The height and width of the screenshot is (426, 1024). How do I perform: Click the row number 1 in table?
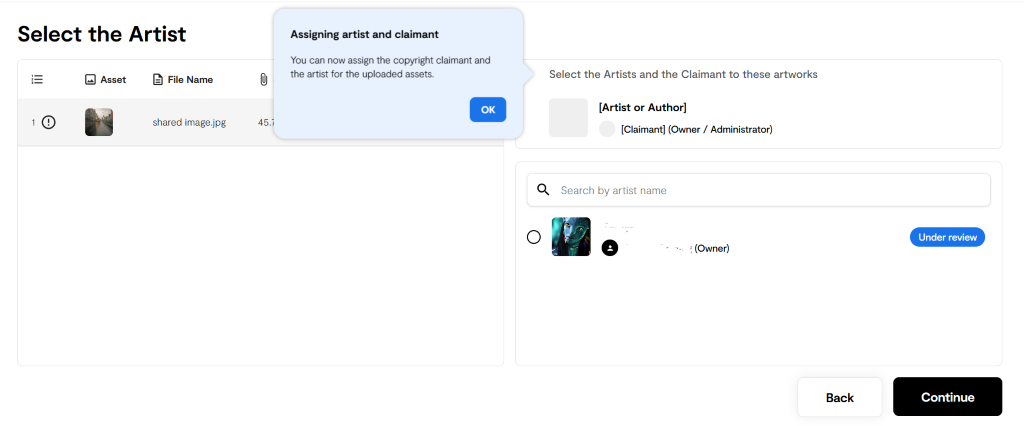click(33, 122)
